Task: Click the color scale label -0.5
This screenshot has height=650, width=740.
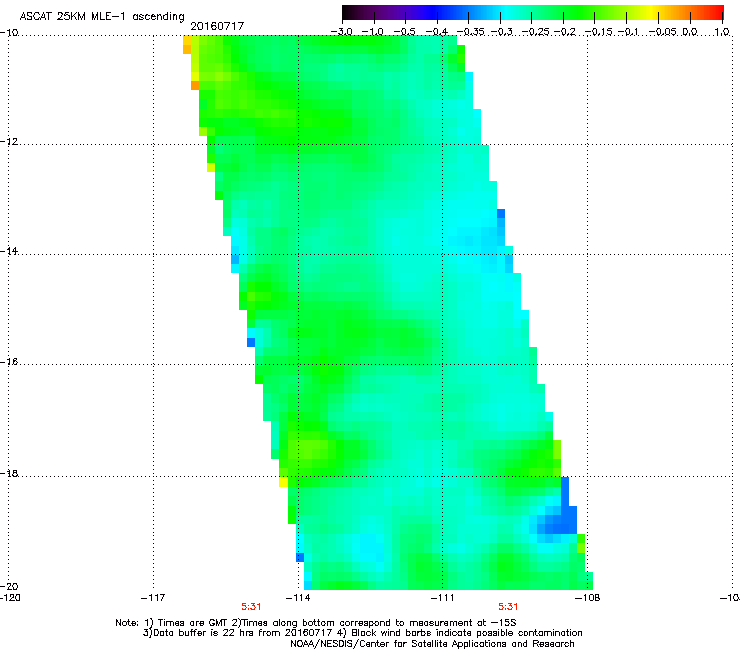Action: (x=405, y=32)
